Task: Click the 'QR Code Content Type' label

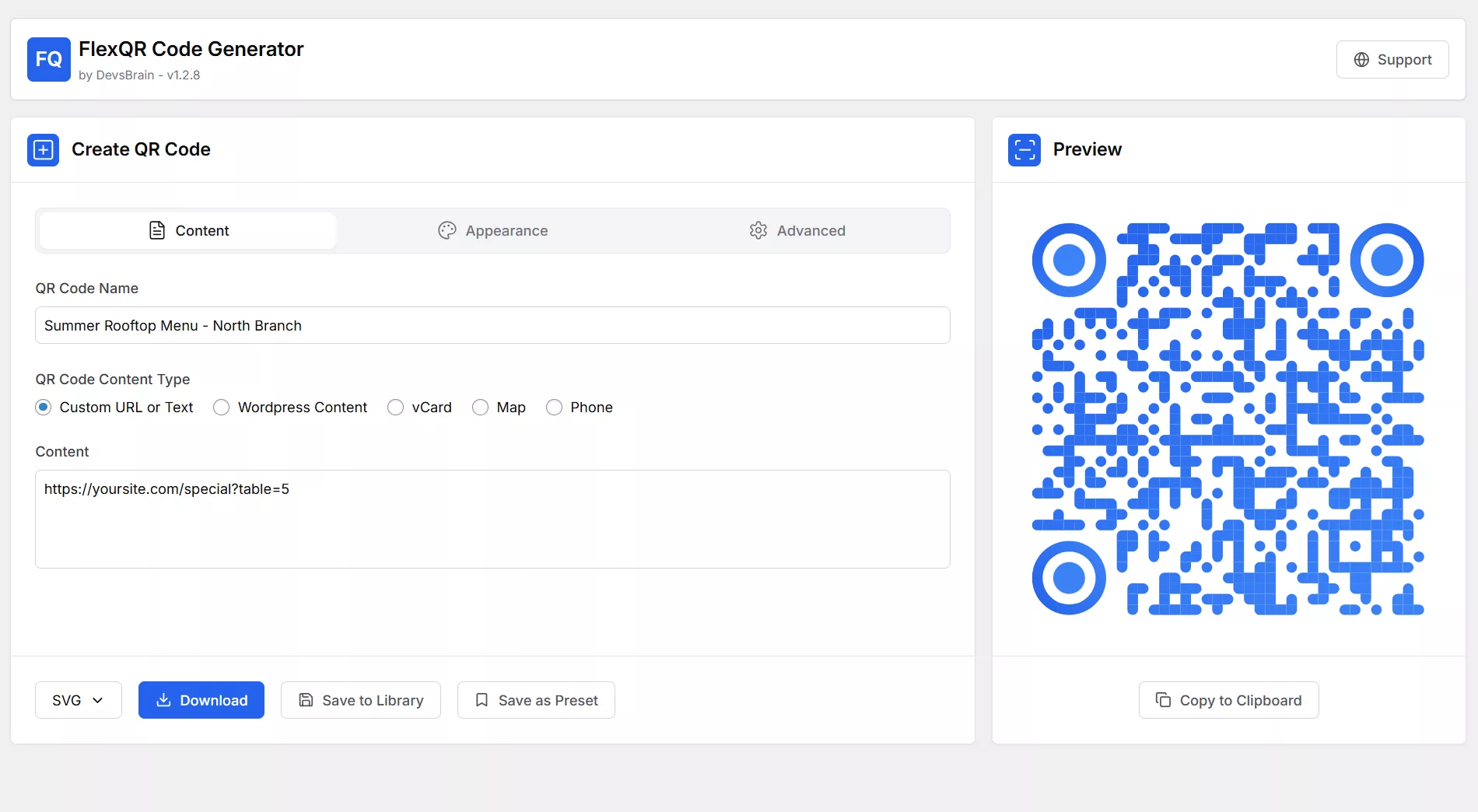Action: tap(113, 380)
